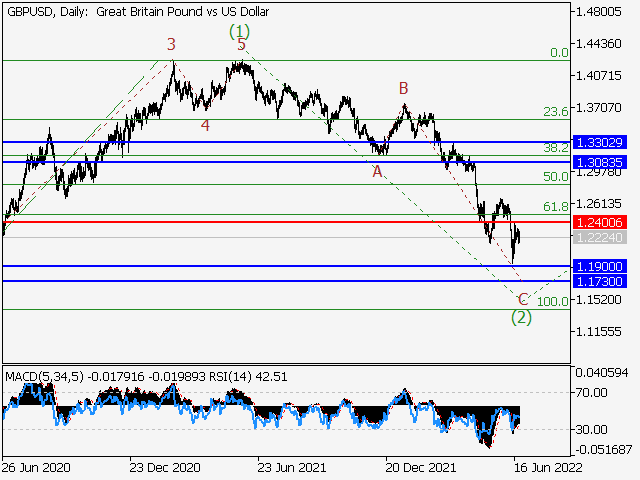
Task: Click the wave C label
Action: click(x=522, y=299)
